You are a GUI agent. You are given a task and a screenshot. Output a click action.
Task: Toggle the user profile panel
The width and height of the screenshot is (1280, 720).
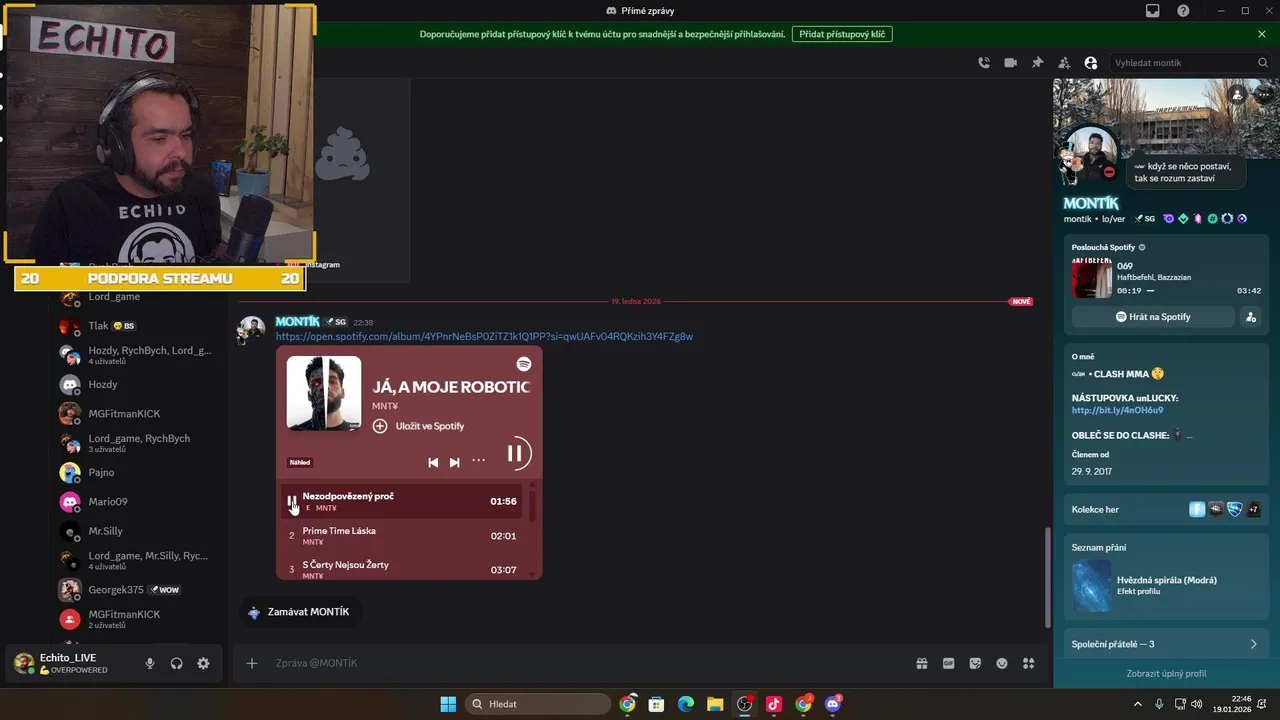pyautogui.click(x=1091, y=62)
